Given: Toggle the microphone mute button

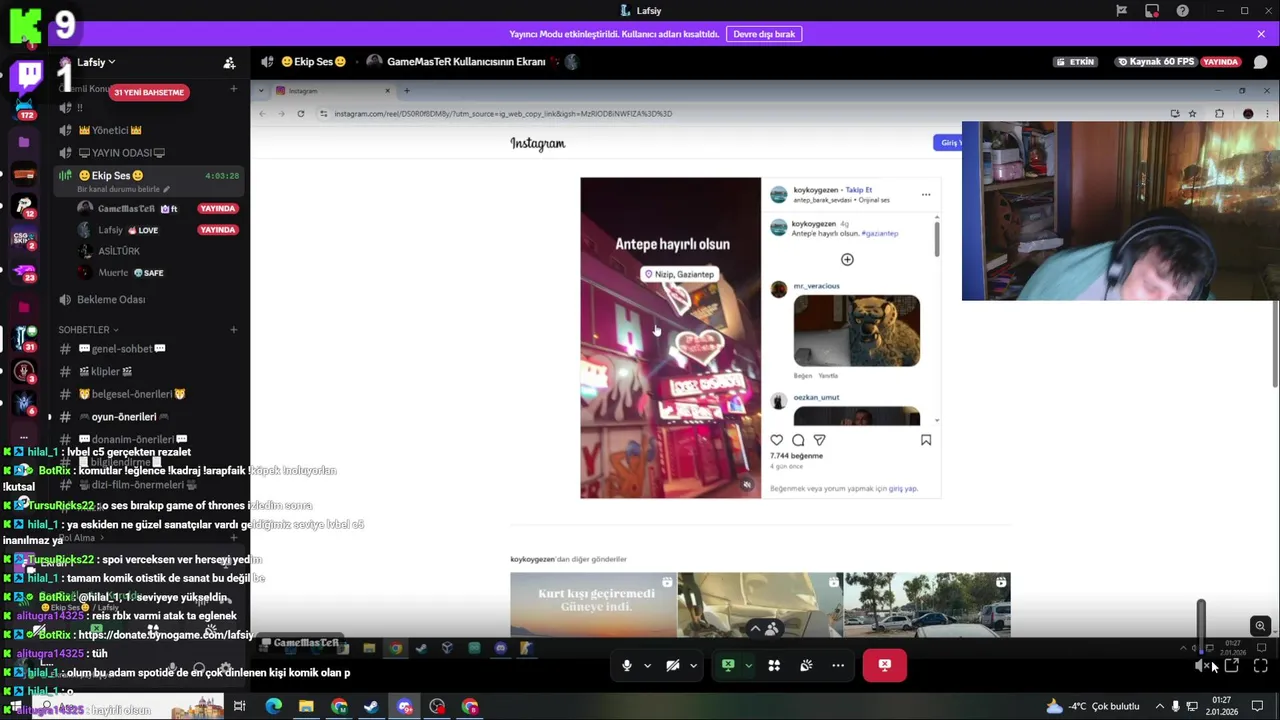Looking at the screenshot, I should click(x=627, y=666).
